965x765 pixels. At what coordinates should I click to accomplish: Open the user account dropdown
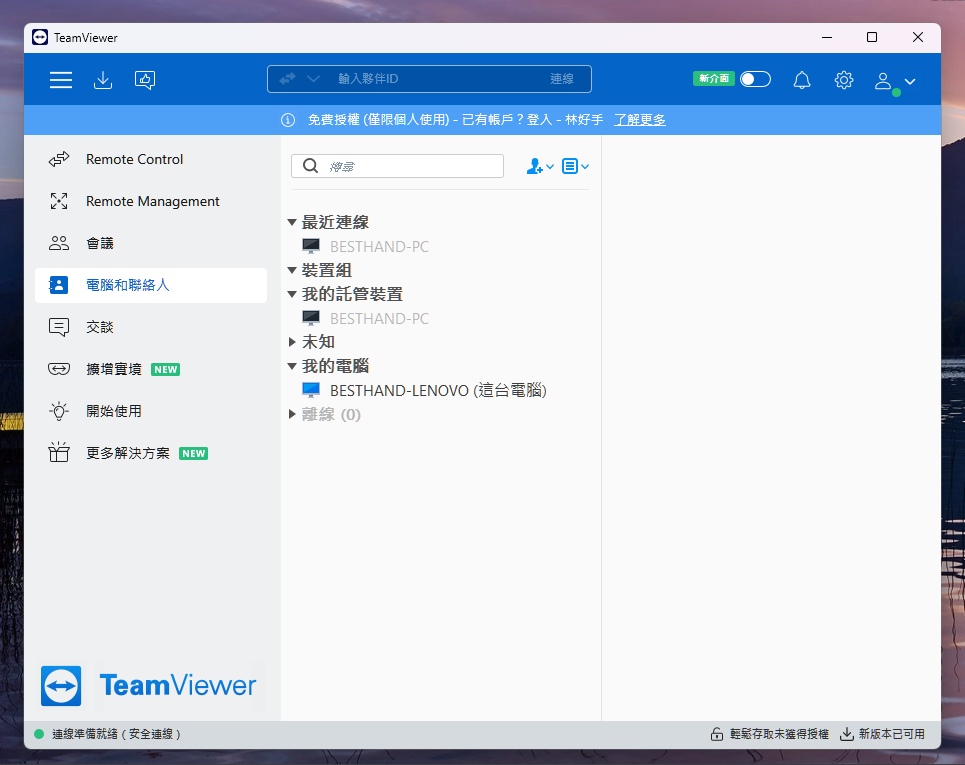[895, 81]
